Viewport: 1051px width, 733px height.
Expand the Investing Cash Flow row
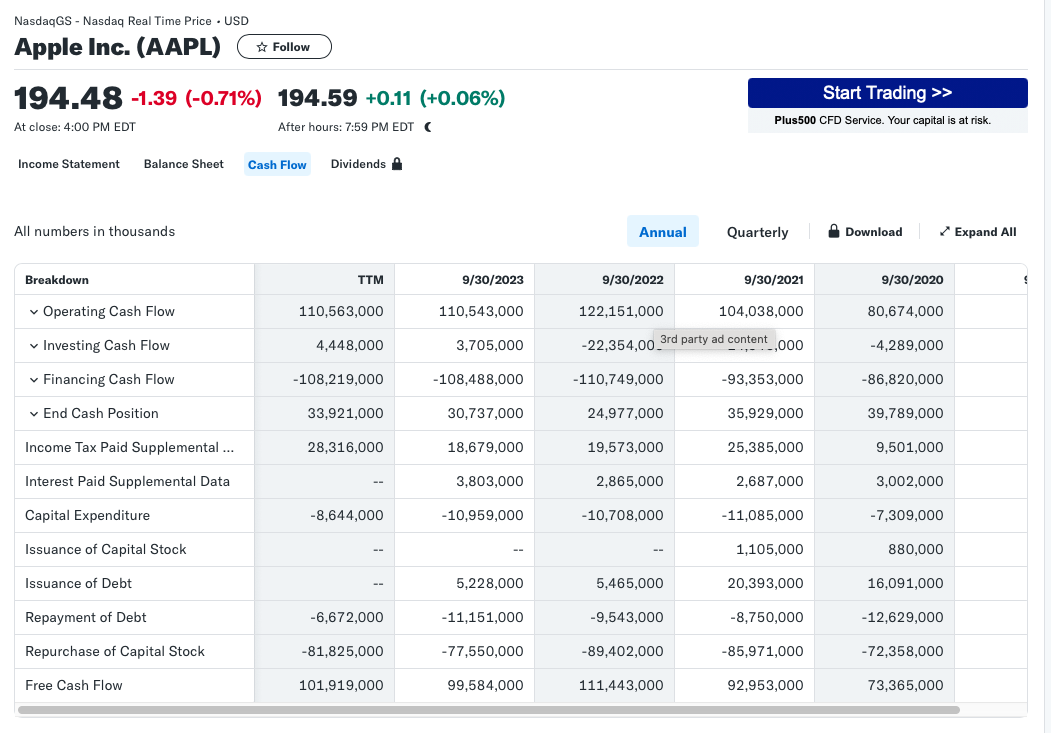coord(34,346)
